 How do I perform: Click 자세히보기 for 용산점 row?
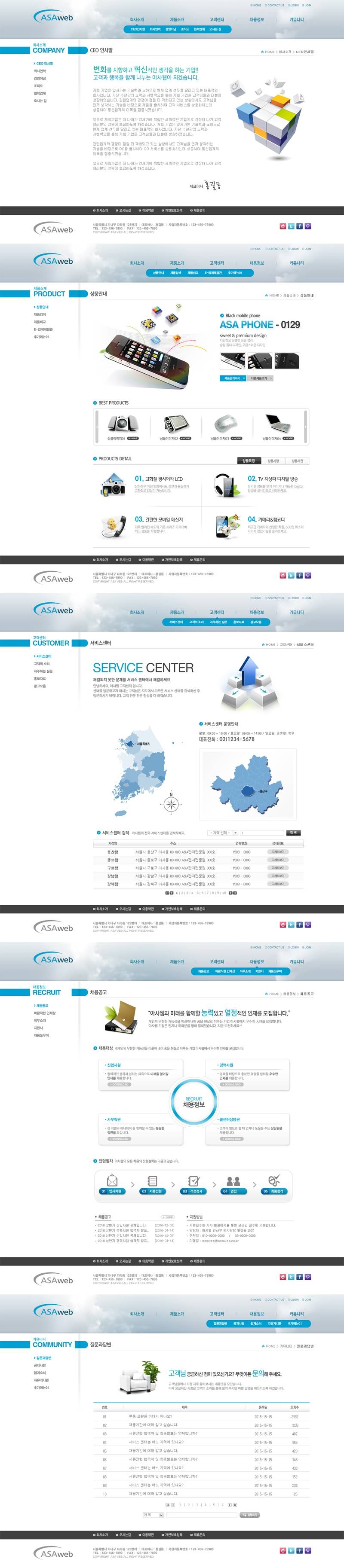[x=278, y=852]
